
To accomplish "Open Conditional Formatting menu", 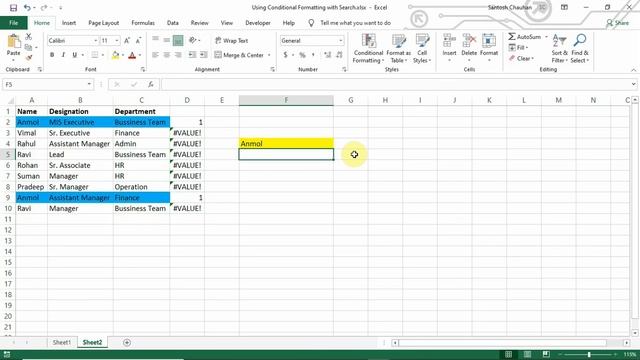I will coord(368,49).
